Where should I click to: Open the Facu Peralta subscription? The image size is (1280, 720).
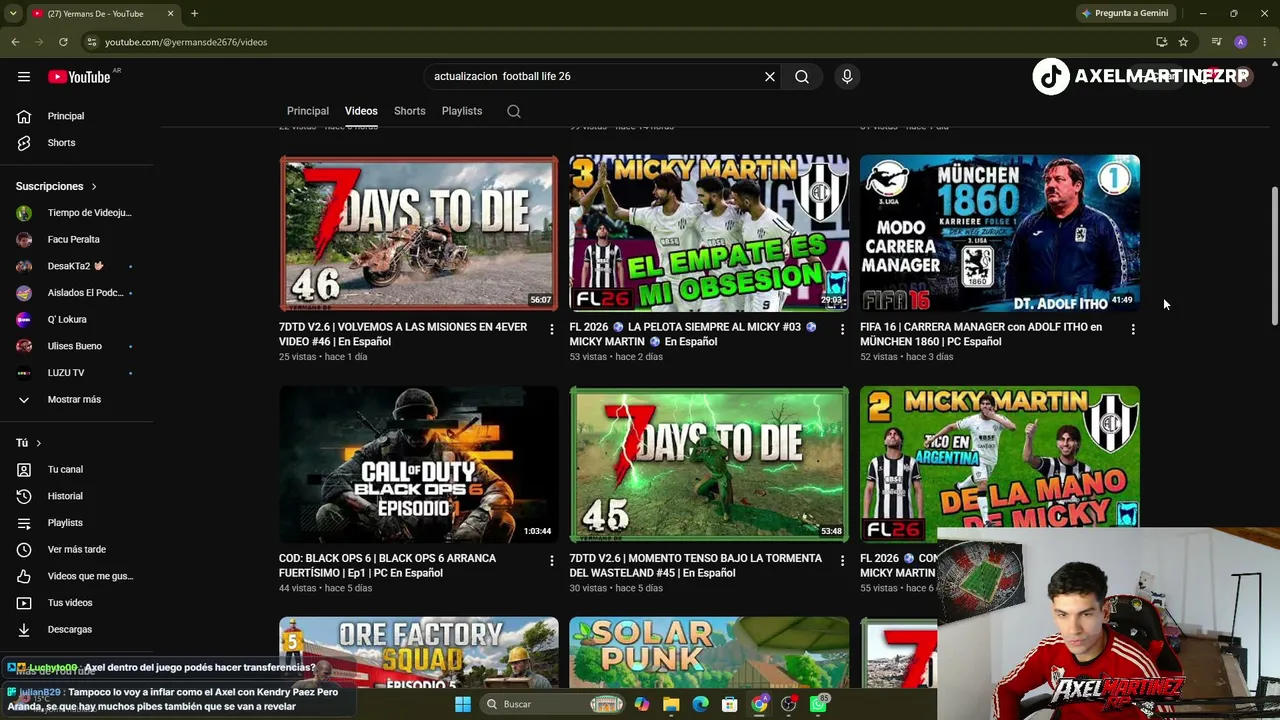tap(76, 240)
